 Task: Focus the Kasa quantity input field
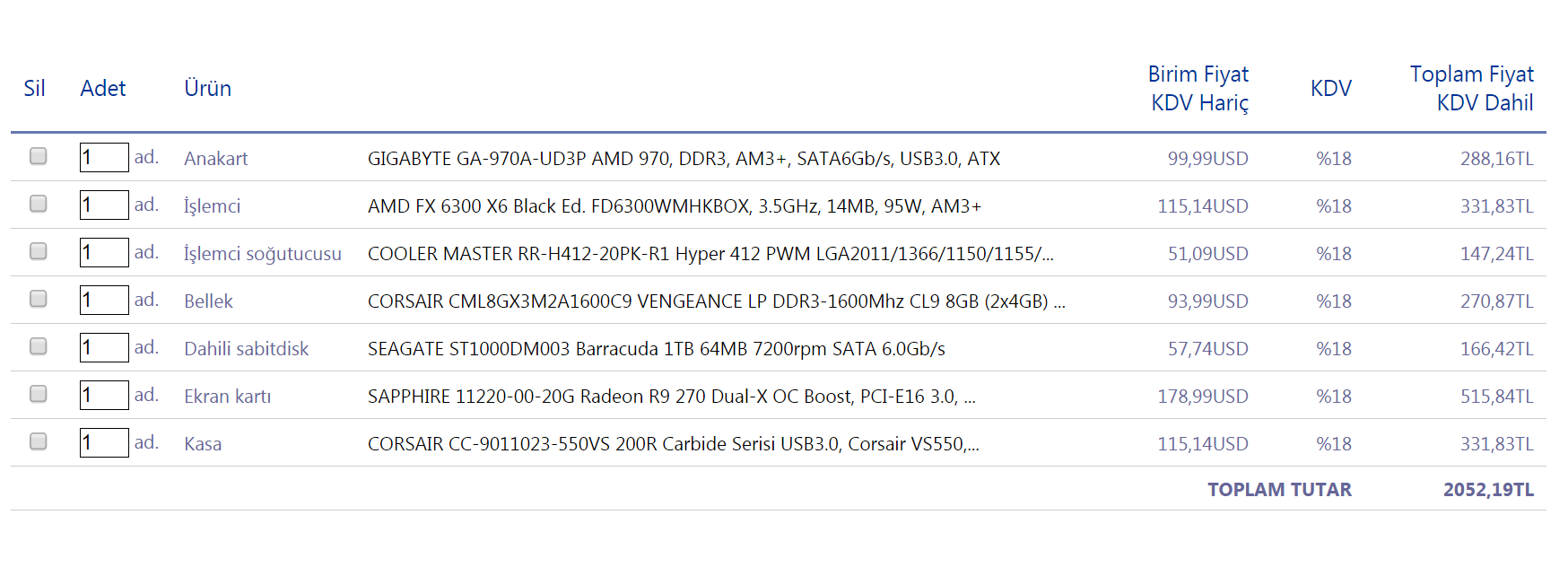[x=104, y=443]
